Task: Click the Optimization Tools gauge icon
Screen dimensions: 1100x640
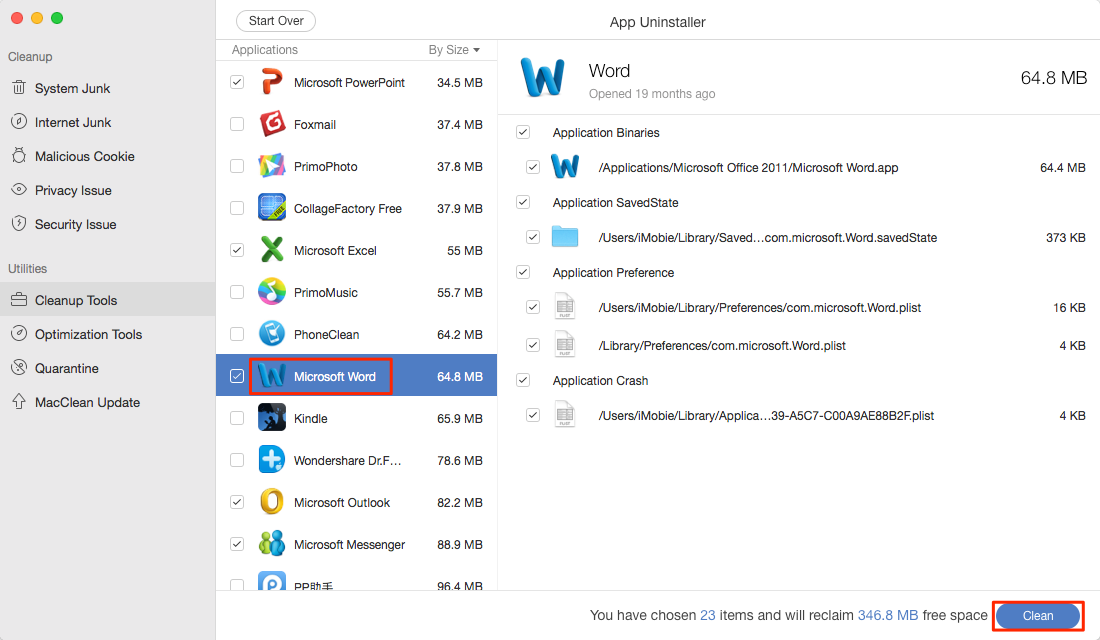Action: pyautogui.click(x=19, y=334)
